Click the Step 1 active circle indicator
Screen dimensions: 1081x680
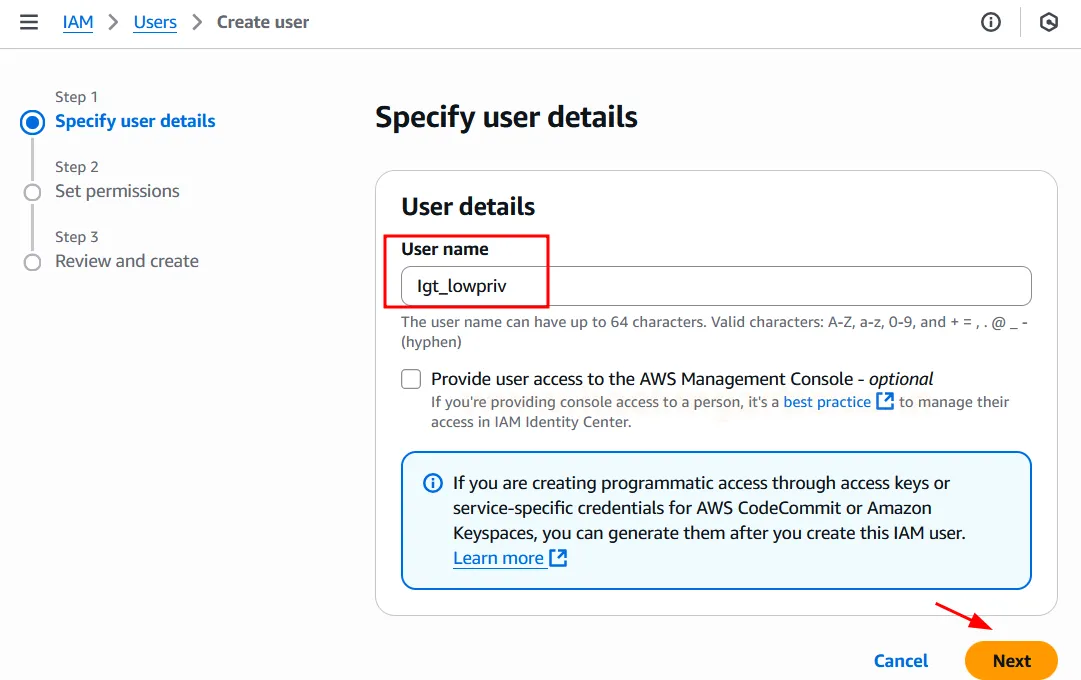(x=33, y=122)
